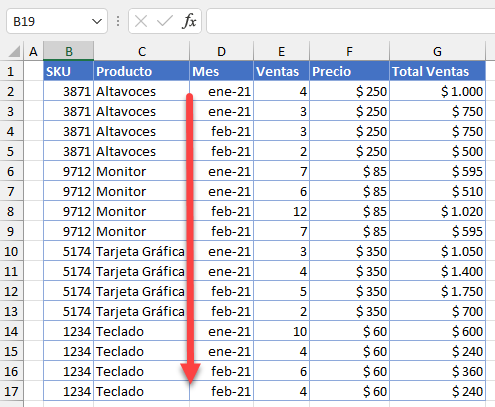Click the Enter checkmark icon in formula bar
This screenshot has height=407, width=495.
coord(165,21)
